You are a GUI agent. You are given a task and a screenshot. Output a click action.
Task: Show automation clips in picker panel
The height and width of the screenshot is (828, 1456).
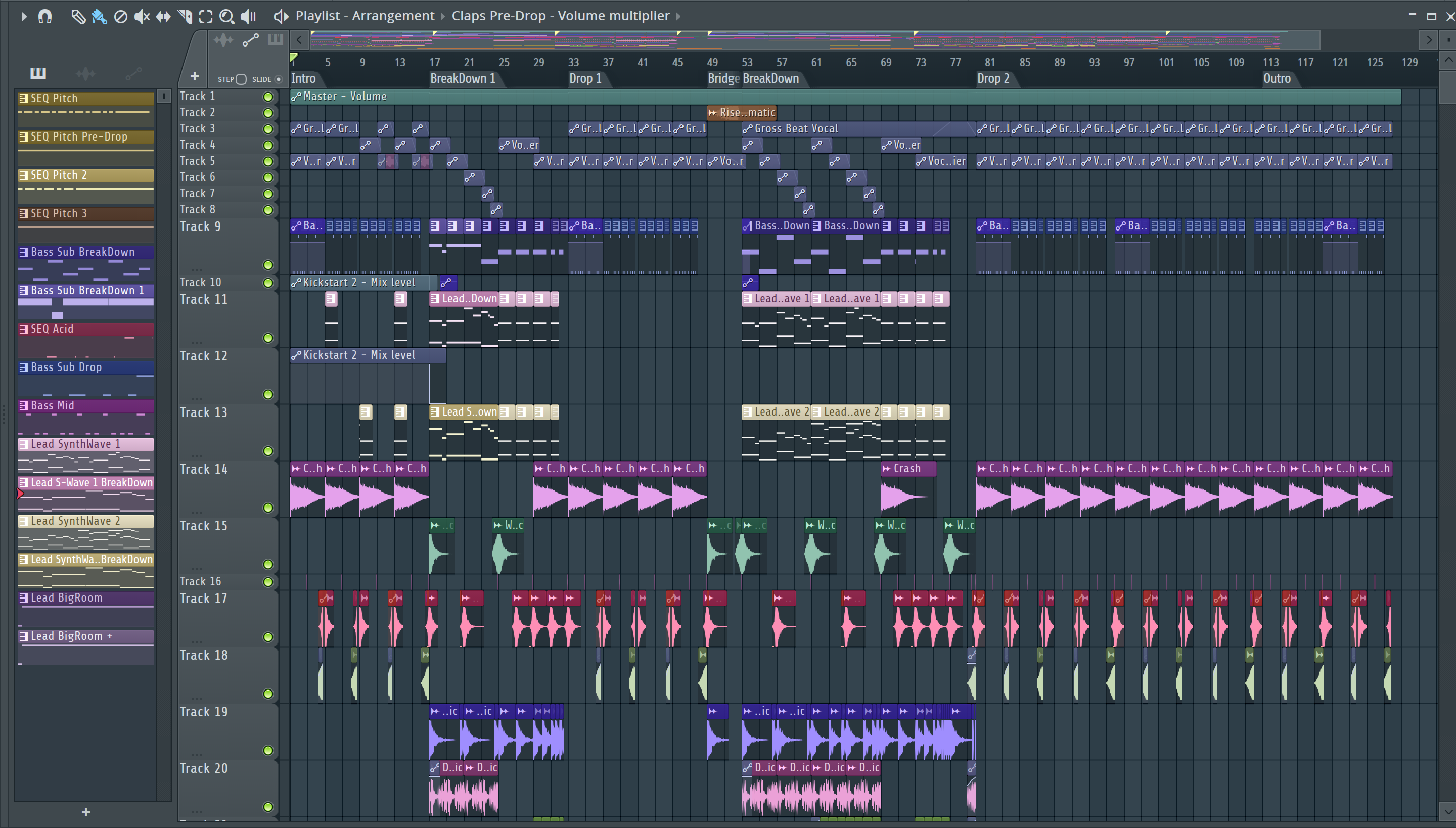point(133,73)
